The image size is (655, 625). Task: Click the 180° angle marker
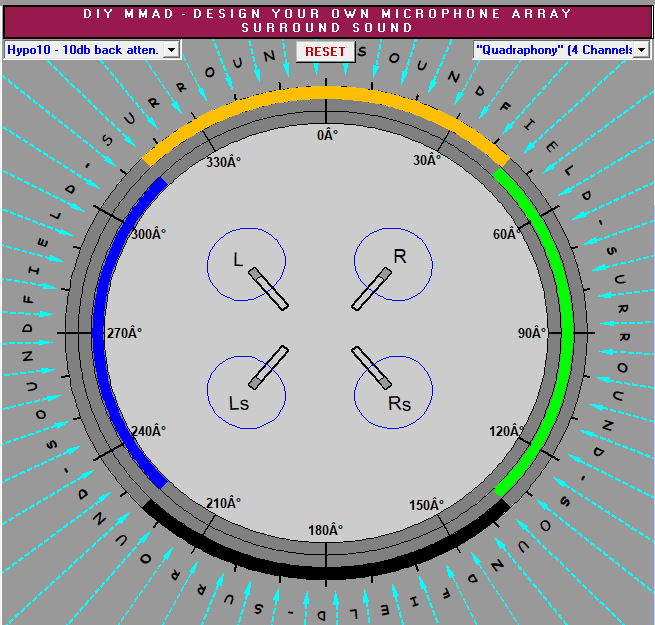[326, 530]
